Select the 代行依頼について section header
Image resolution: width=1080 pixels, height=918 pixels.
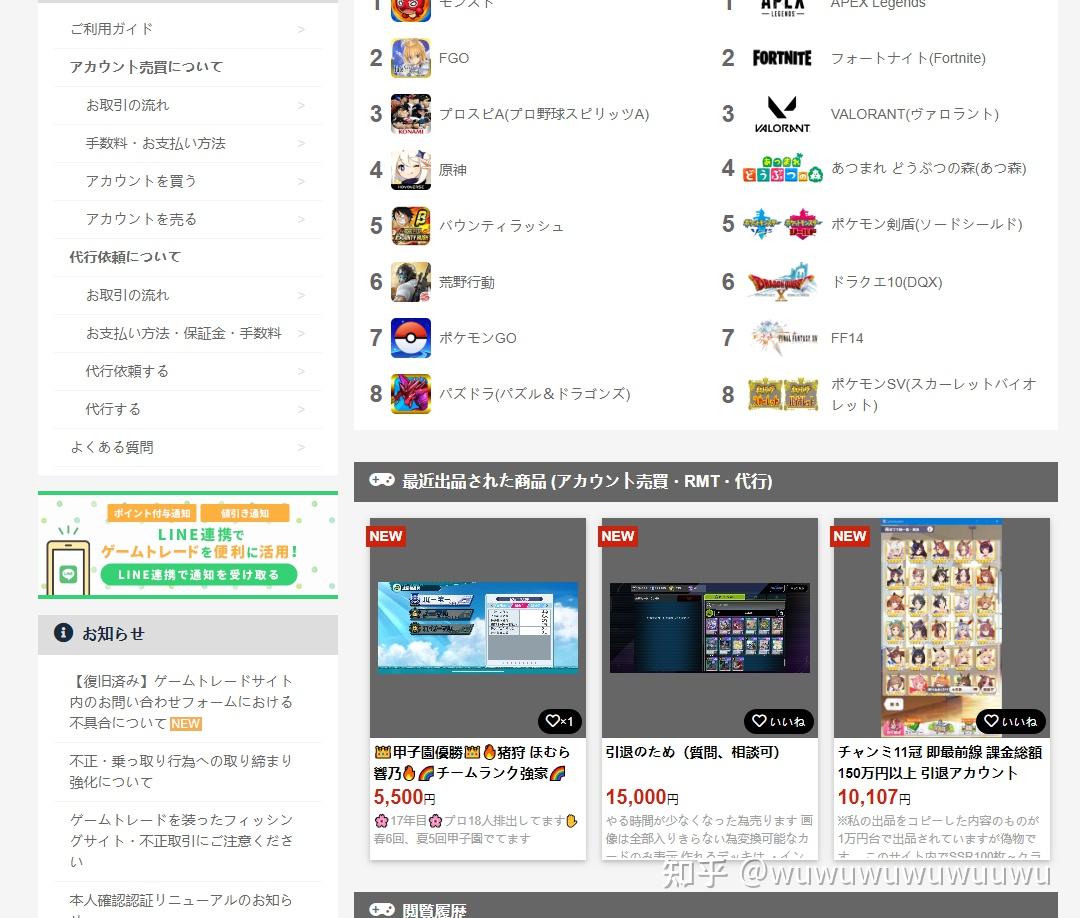tap(124, 257)
